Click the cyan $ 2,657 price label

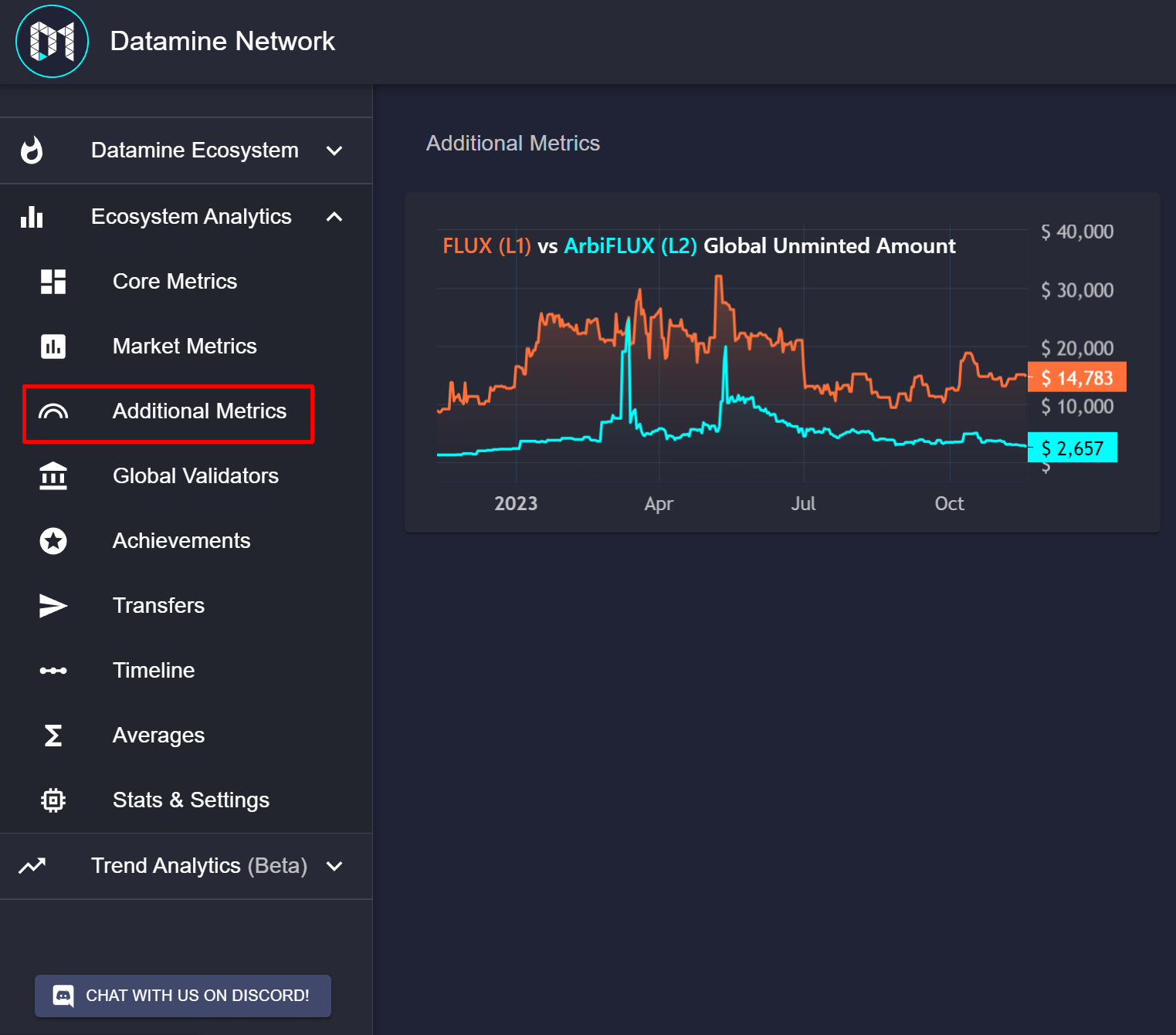coord(1073,448)
